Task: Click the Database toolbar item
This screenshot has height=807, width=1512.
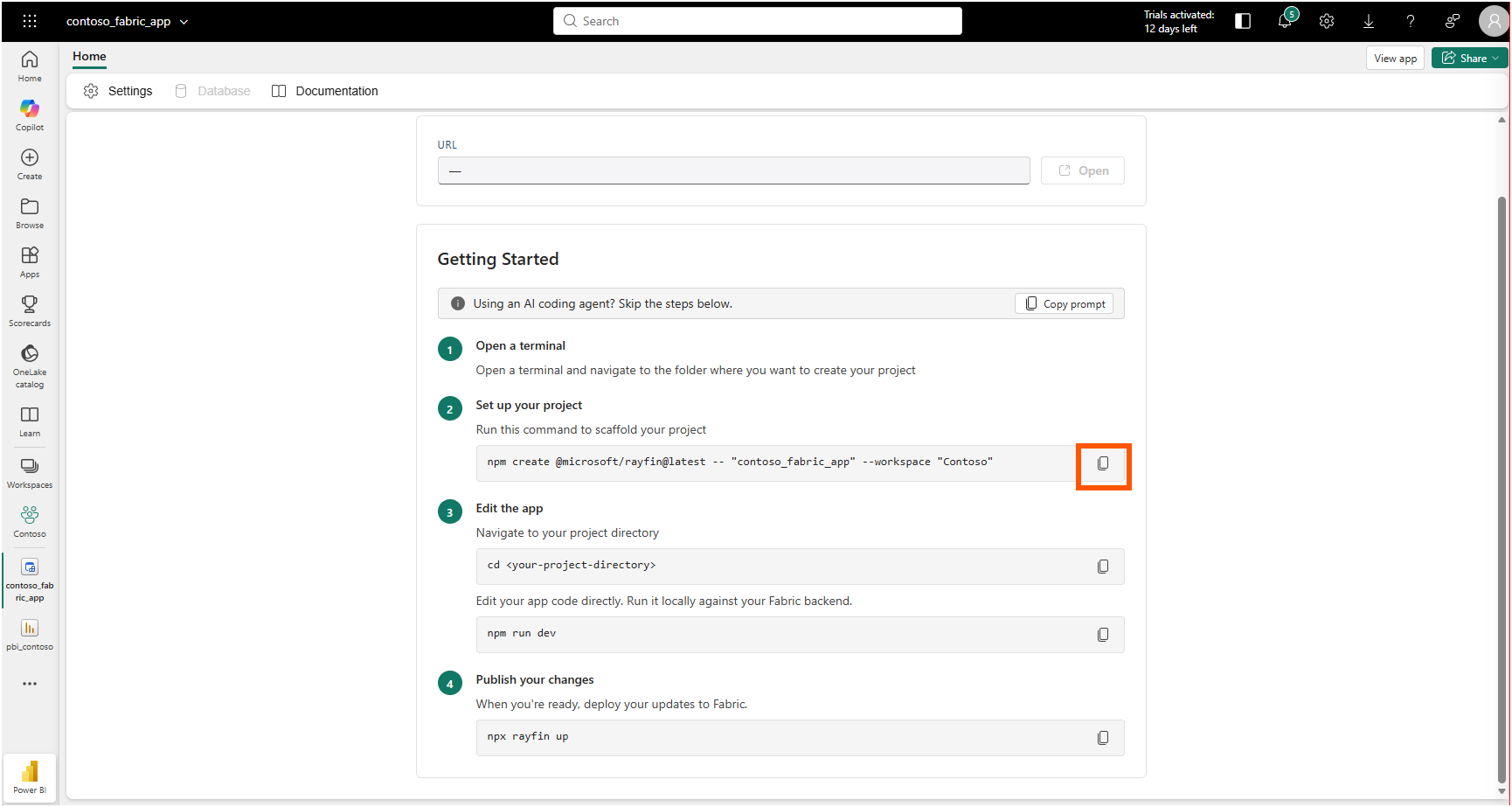Action: [x=213, y=91]
